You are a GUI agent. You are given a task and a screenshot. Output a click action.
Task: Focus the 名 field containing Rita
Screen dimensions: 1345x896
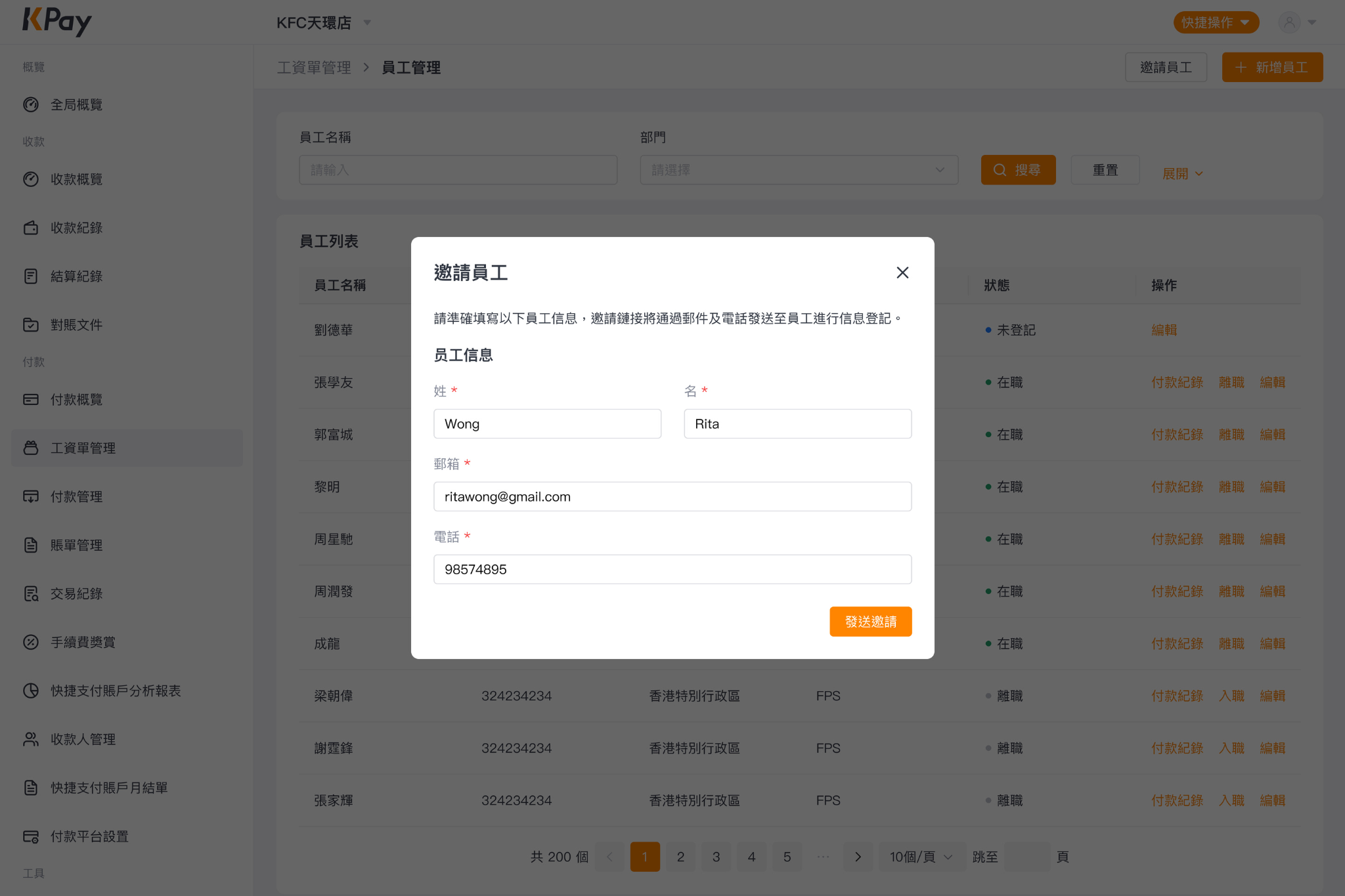(x=797, y=424)
